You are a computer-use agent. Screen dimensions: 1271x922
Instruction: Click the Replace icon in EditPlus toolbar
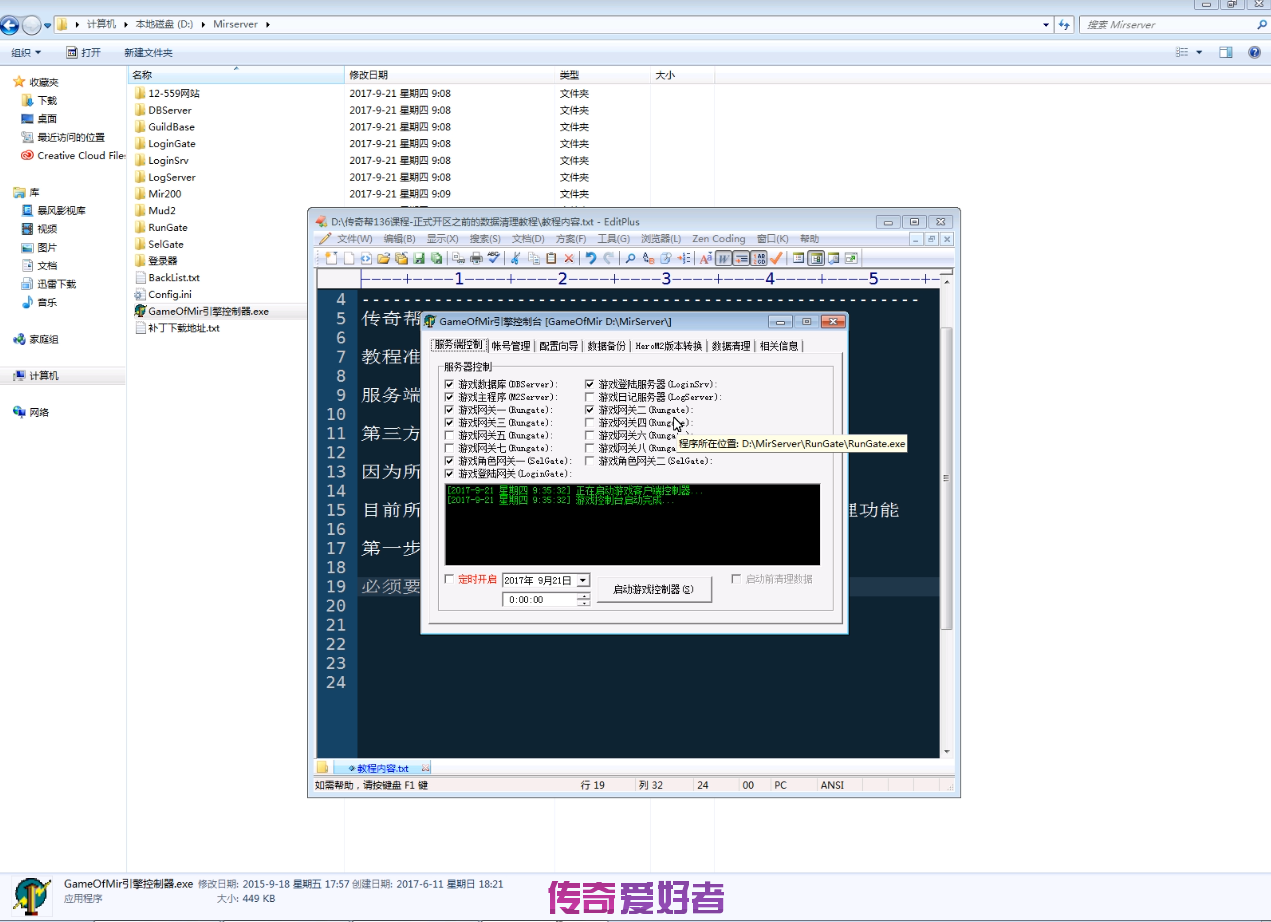click(x=648, y=258)
